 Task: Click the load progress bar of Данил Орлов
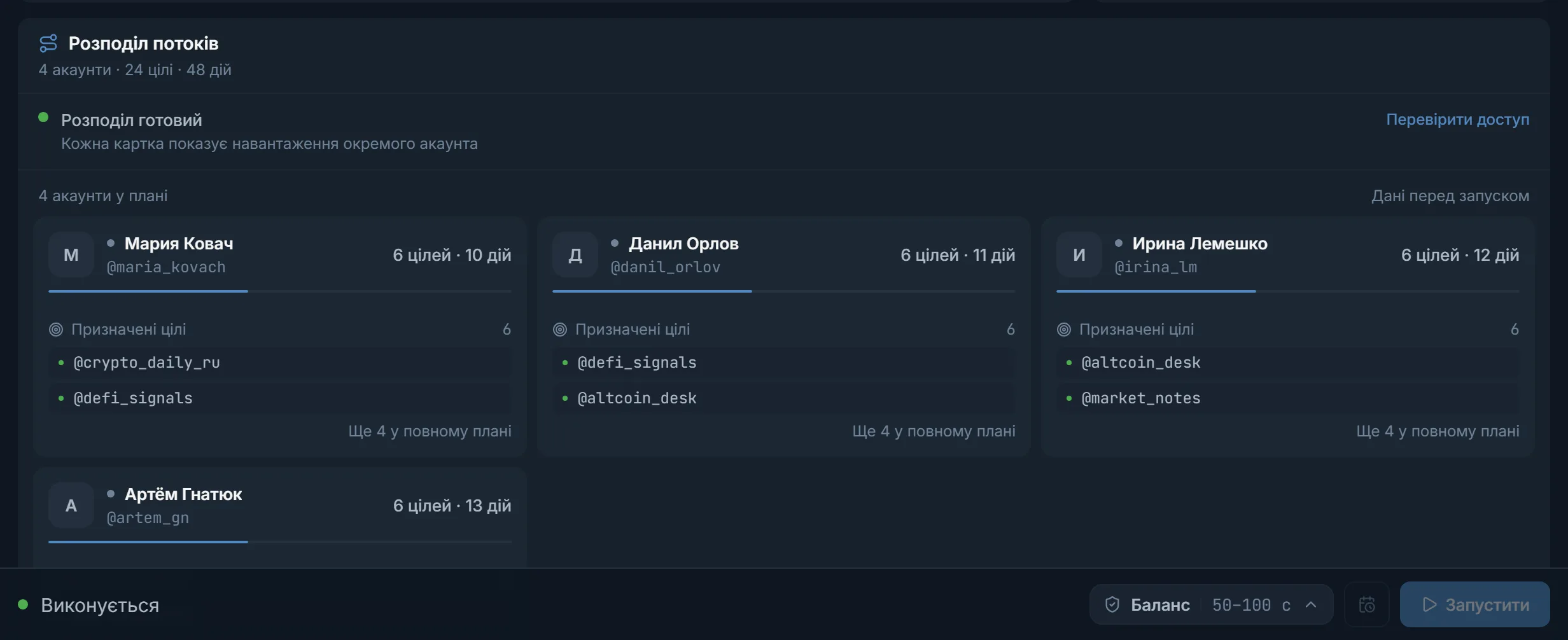784,291
